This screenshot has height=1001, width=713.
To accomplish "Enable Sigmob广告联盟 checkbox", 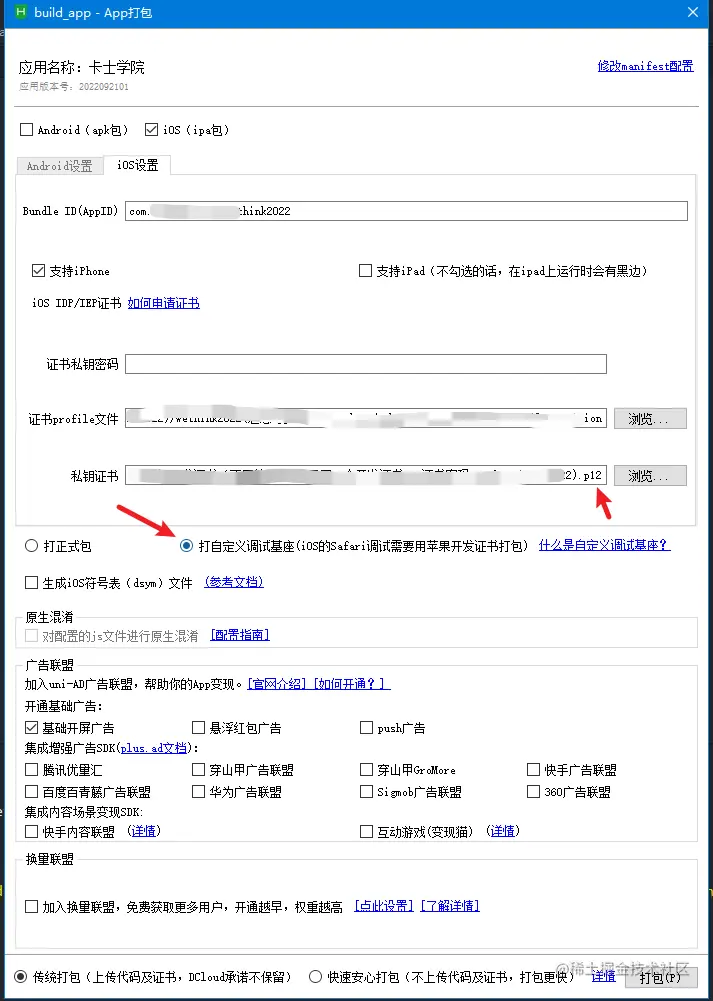I will coord(366,792).
